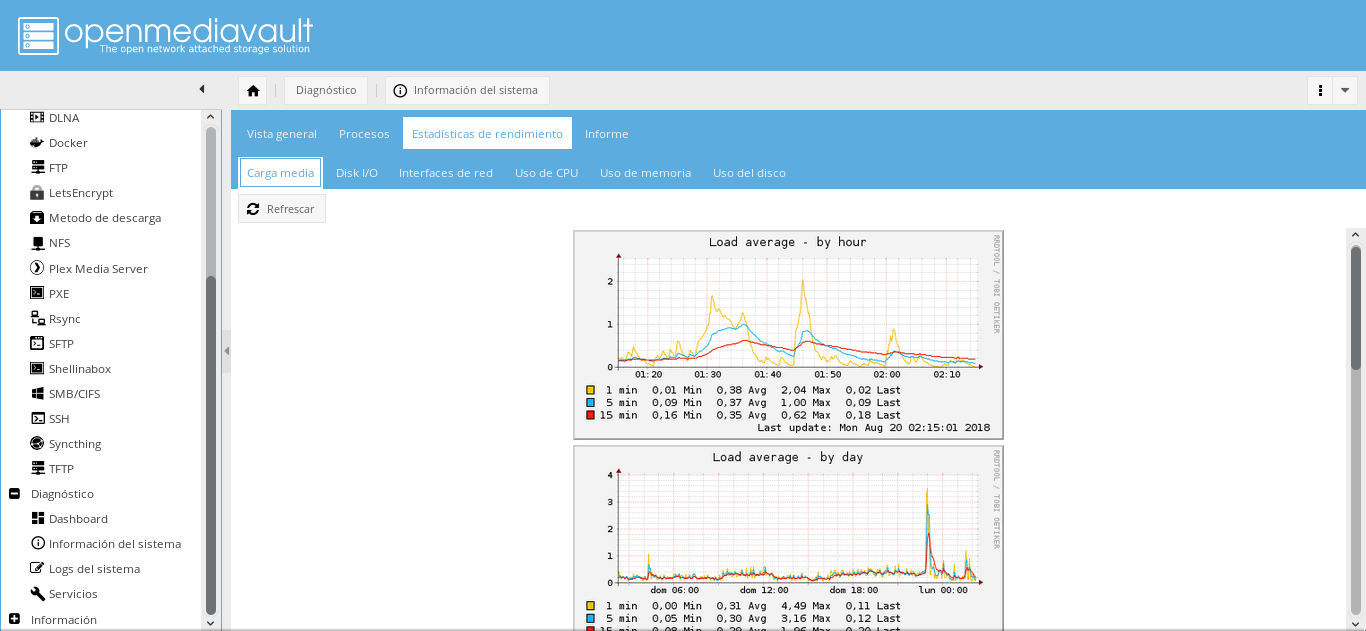Click the sidebar vertical scrollbar thumb
The width and height of the screenshot is (1366, 631).
[x=210, y=445]
